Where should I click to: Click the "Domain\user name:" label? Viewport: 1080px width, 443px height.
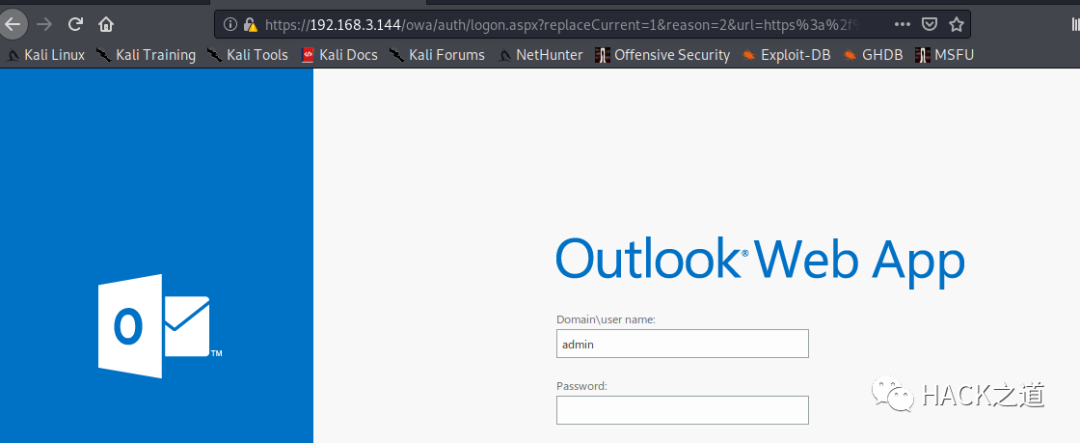605,320
